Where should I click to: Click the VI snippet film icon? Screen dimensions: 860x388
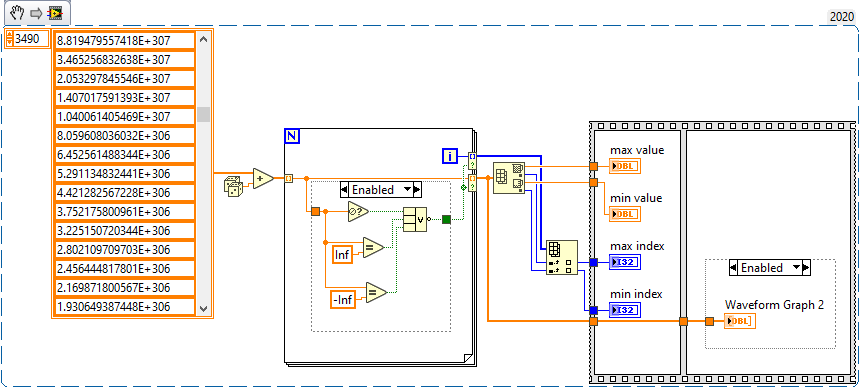[54, 13]
